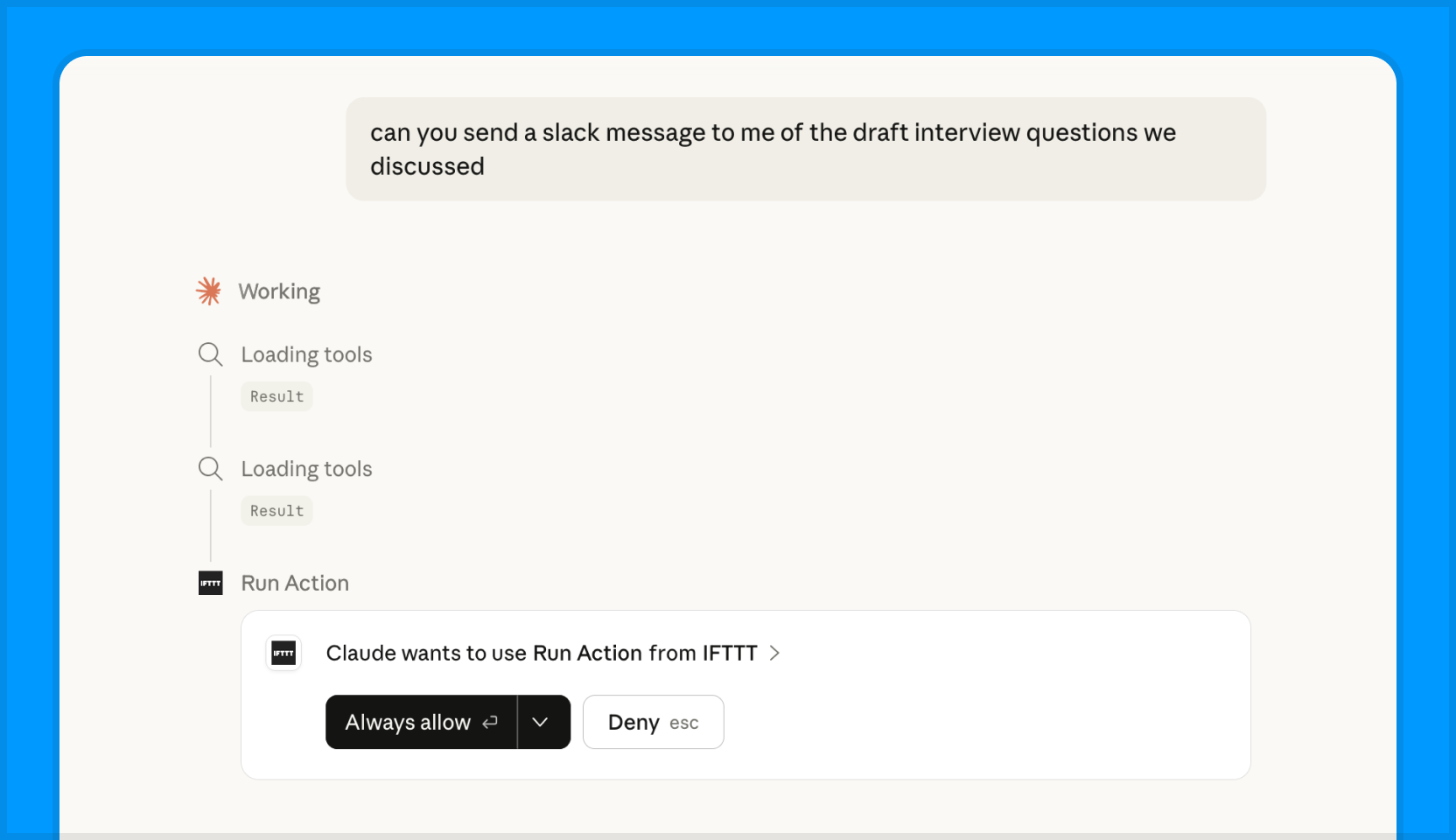Click the second Loading tools magnifier icon
This screenshot has width=1456, height=840.
(210, 469)
